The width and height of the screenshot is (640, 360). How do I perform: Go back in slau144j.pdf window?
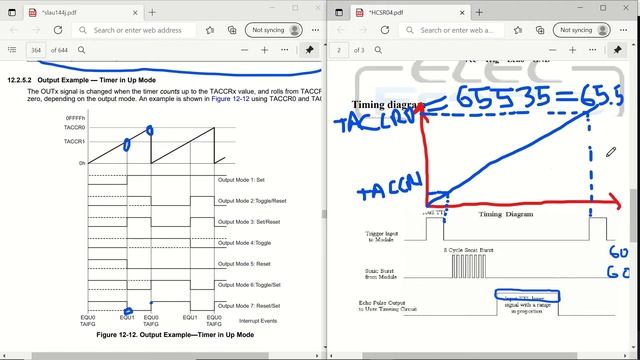tap(14, 30)
